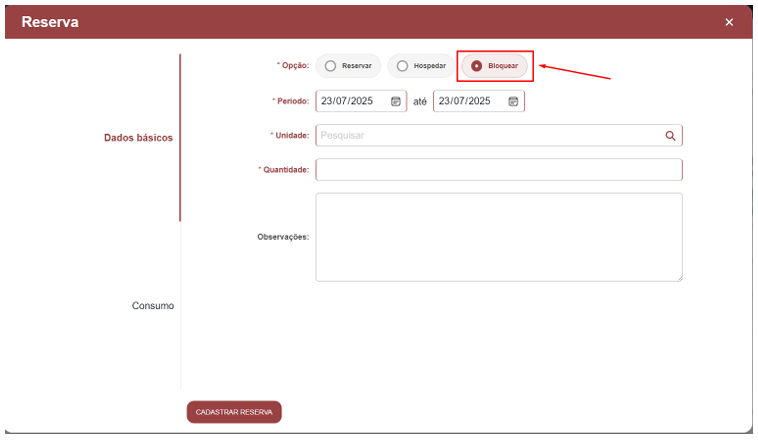Viewport: 758px width, 440px height.
Task: Select the Reservar option
Action: click(x=348, y=66)
